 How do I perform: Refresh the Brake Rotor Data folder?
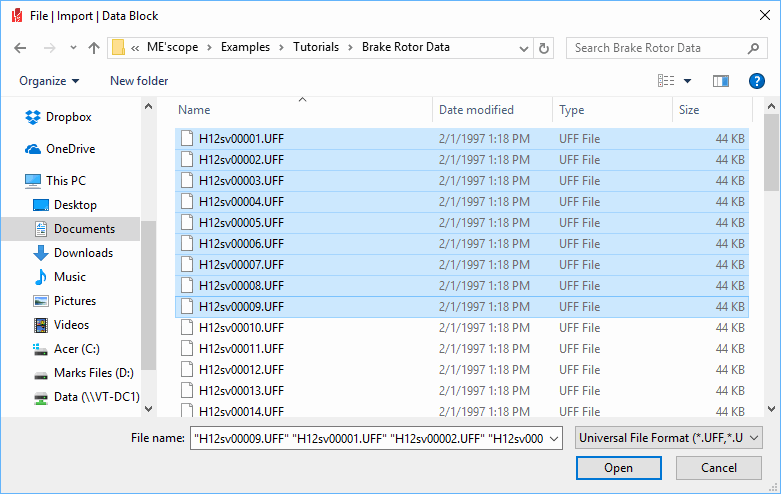(x=544, y=48)
